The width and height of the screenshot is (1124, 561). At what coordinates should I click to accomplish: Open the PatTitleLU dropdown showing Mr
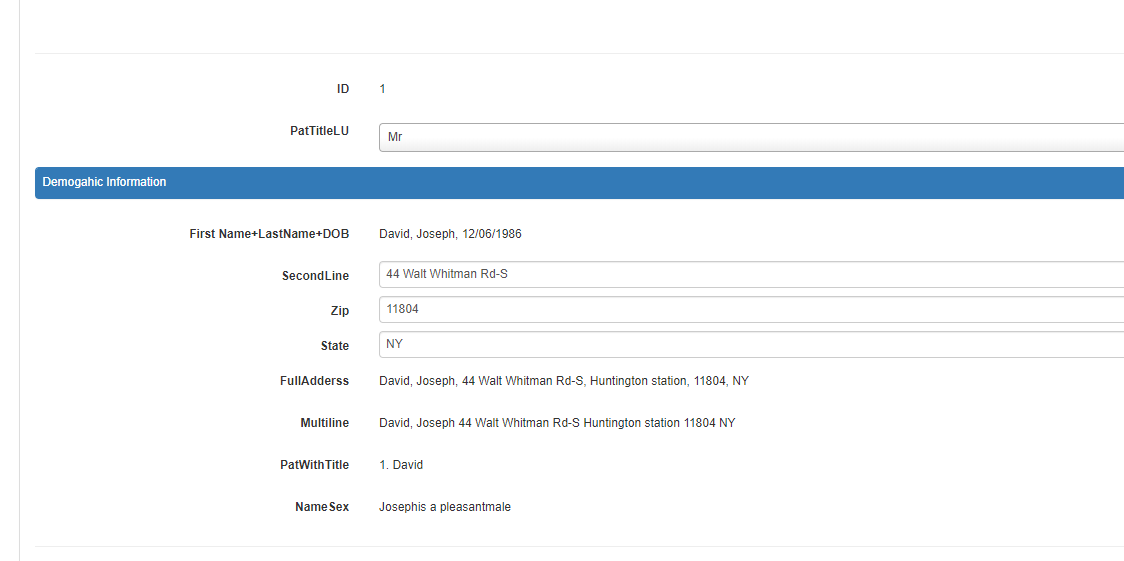(x=751, y=137)
